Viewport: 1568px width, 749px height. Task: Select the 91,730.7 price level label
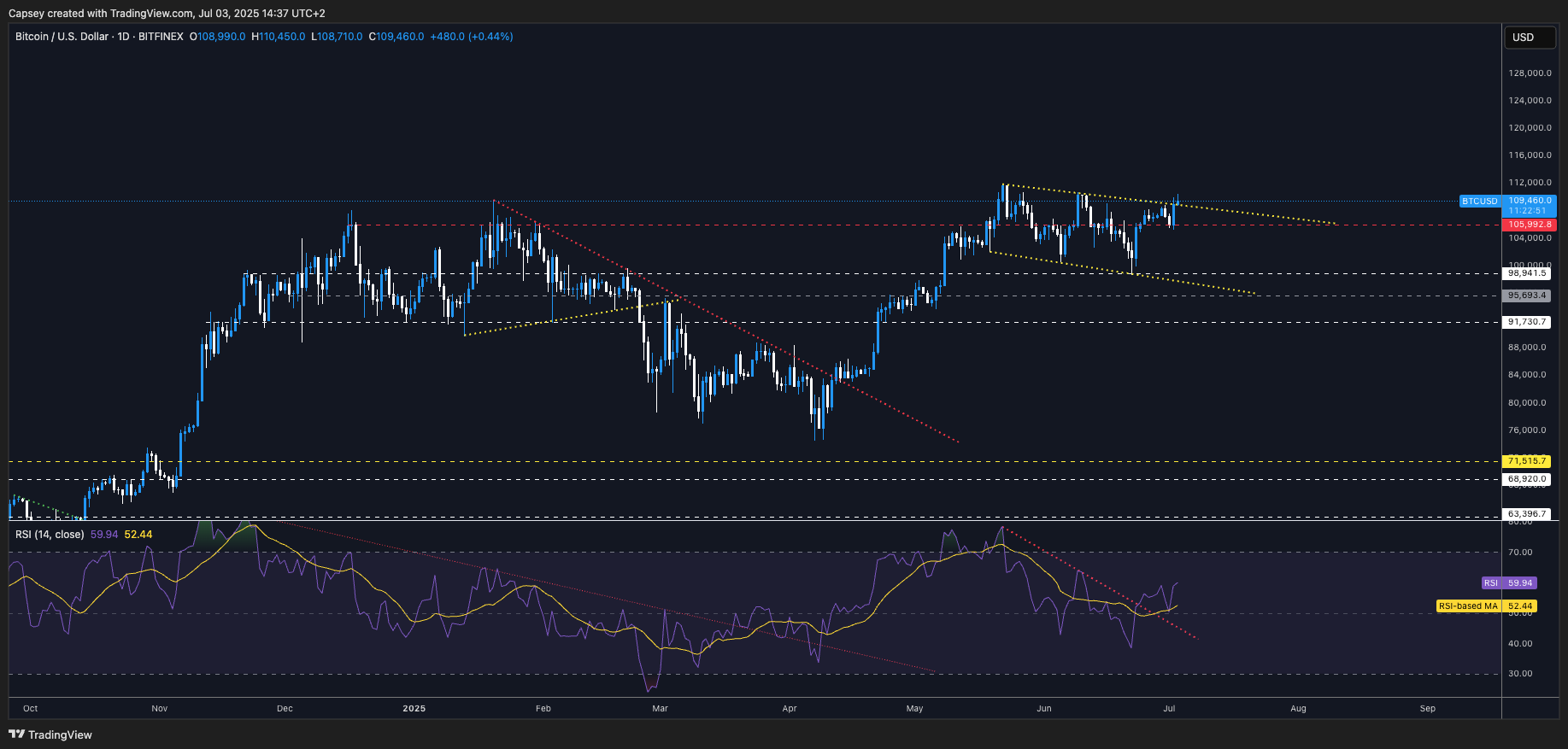pyautogui.click(x=1526, y=322)
